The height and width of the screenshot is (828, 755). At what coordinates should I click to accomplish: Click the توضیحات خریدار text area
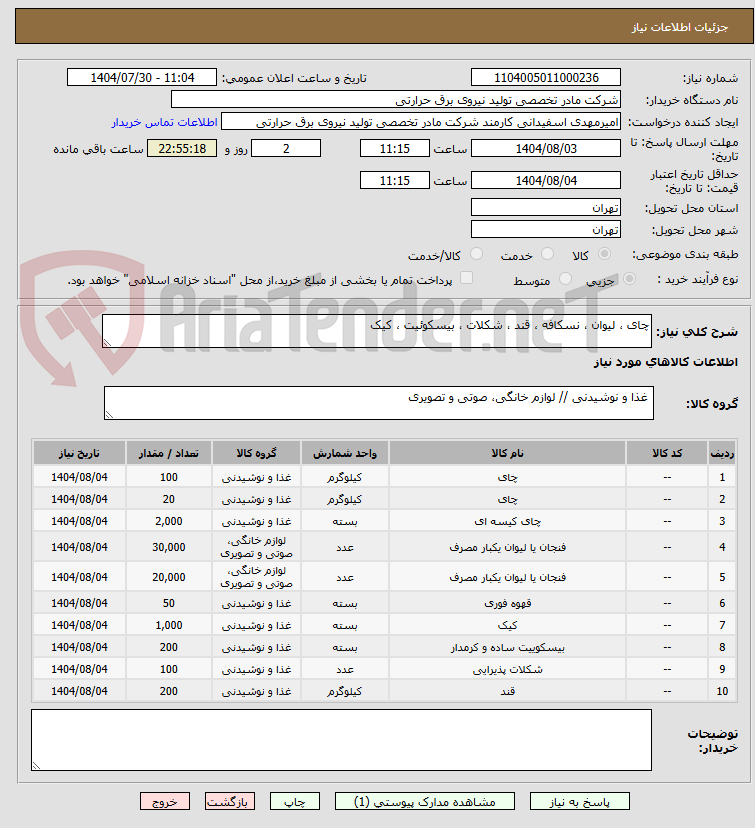[x=341, y=740]
